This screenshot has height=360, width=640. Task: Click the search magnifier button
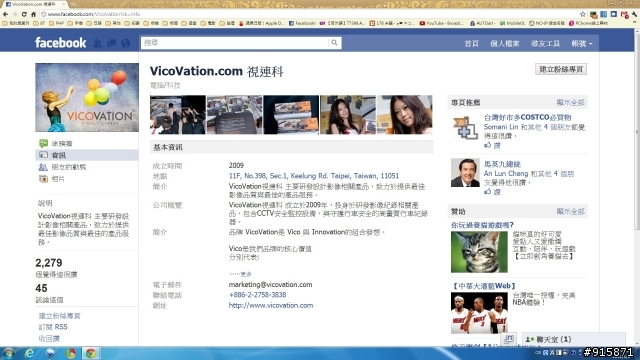pos(334,42)
